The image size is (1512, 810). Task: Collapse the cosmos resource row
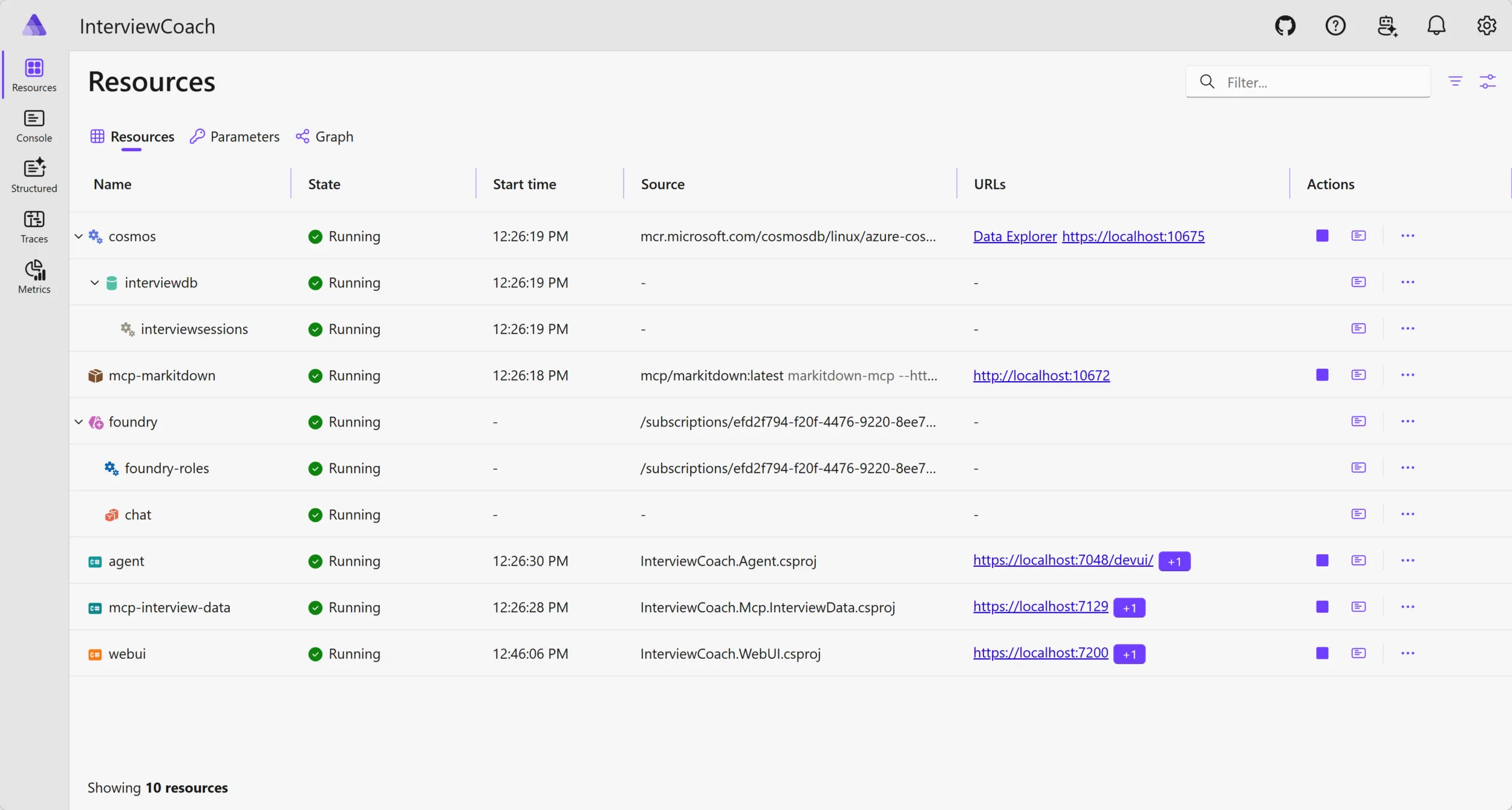(x=79, y=236)
